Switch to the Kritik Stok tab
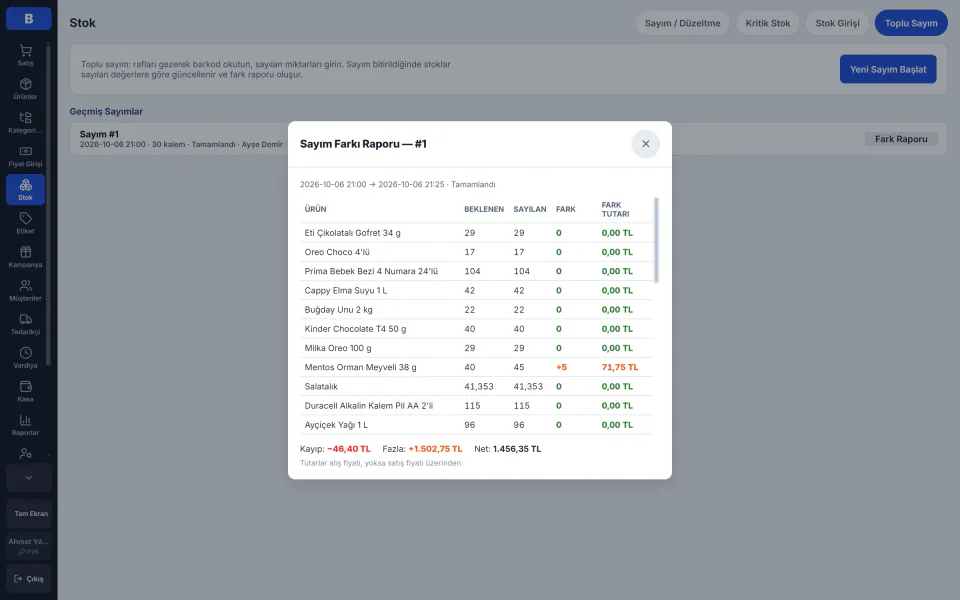This screenshot has width=960, height=600. coord(768,23)
